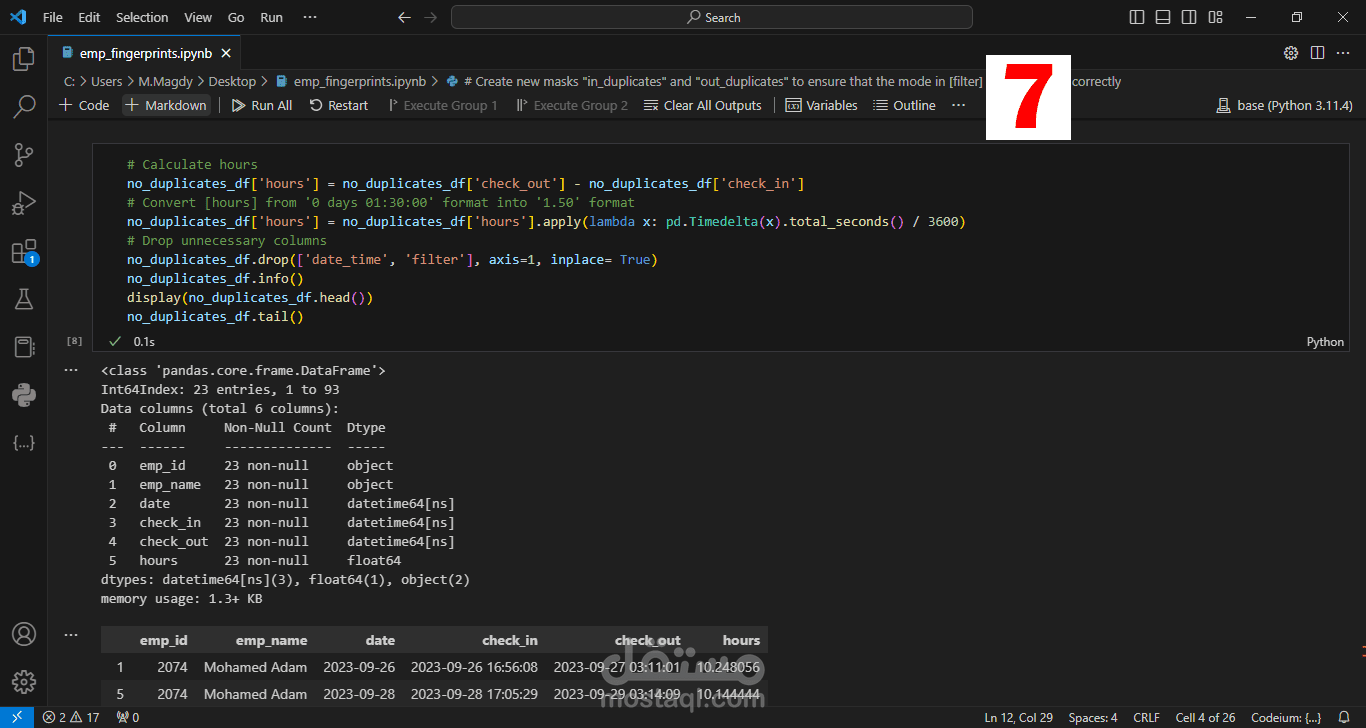Toggle the secondary sidebar visibility
Image resolution: width=1366 pixels, height=728 pixels.
pyautogui.click(x=1188, y=17)
